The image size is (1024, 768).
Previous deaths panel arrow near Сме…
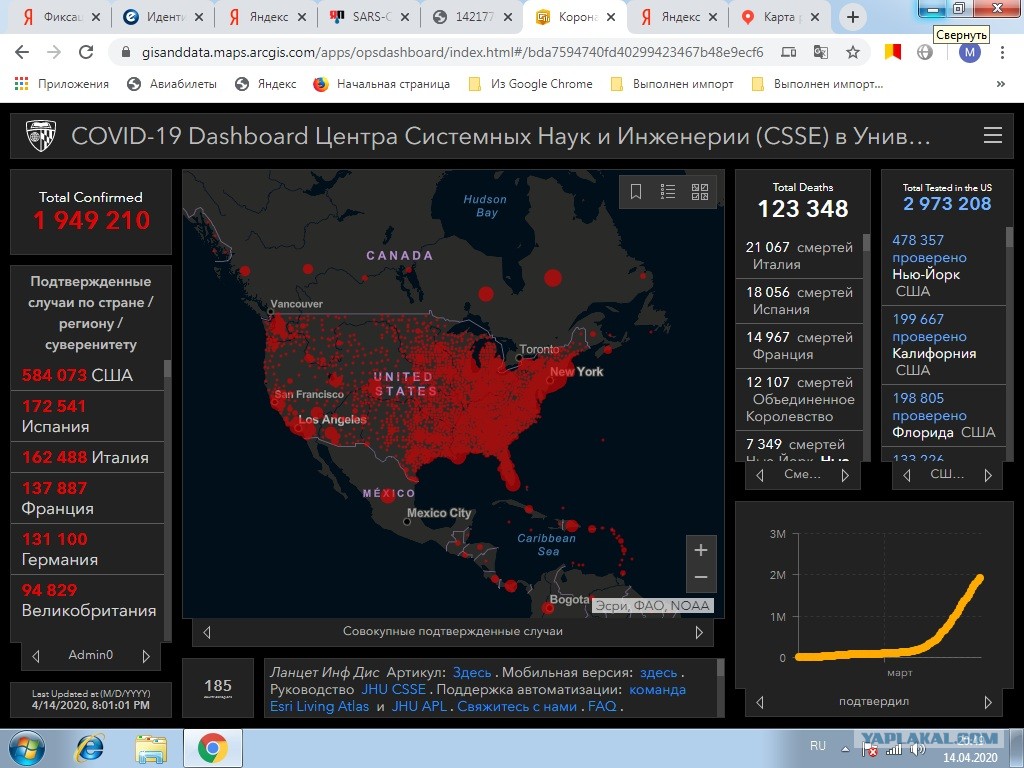[760, 475]
